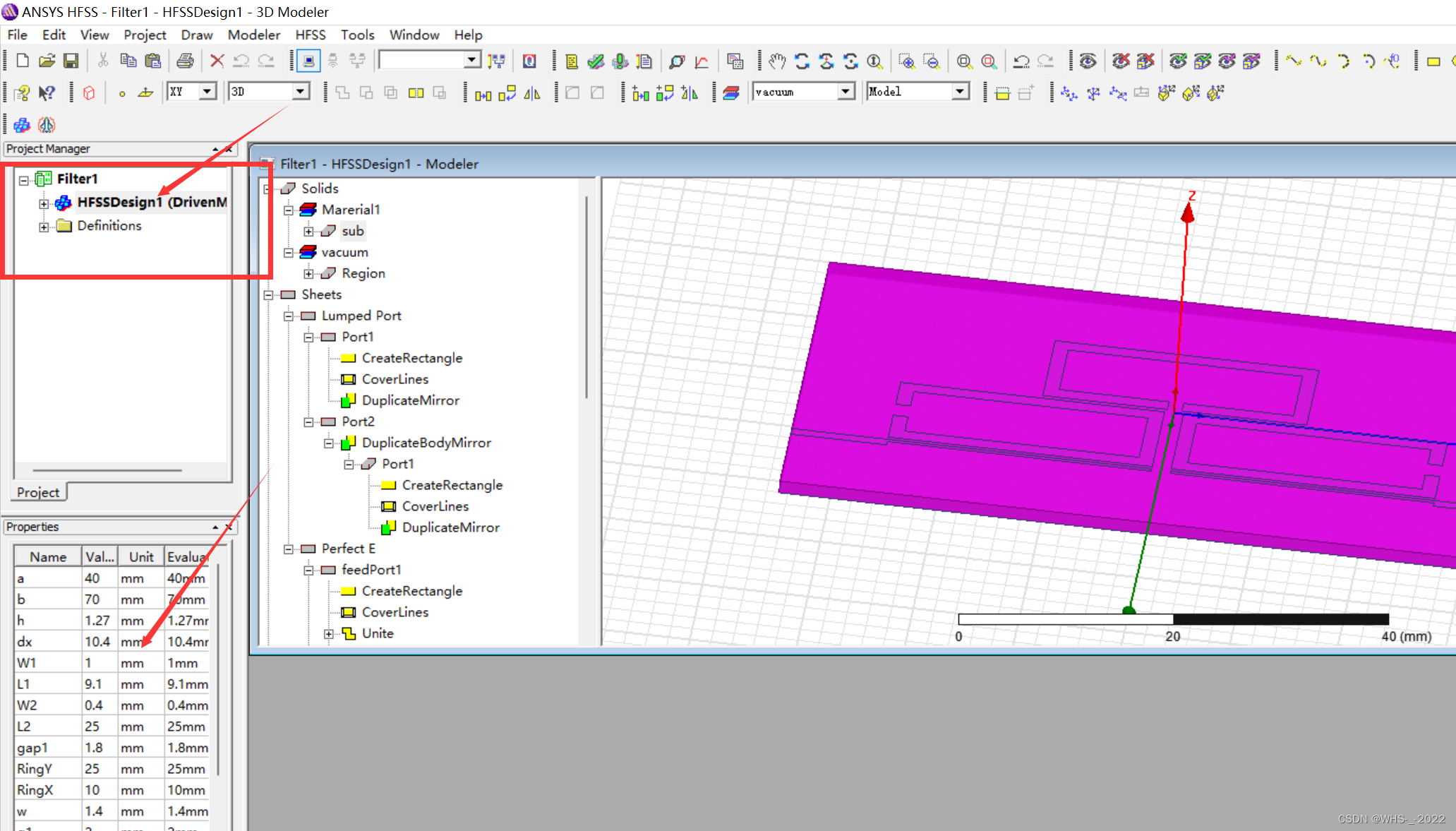
Task: Click the Mirror tool icon
Action: [x=532, y=93]
